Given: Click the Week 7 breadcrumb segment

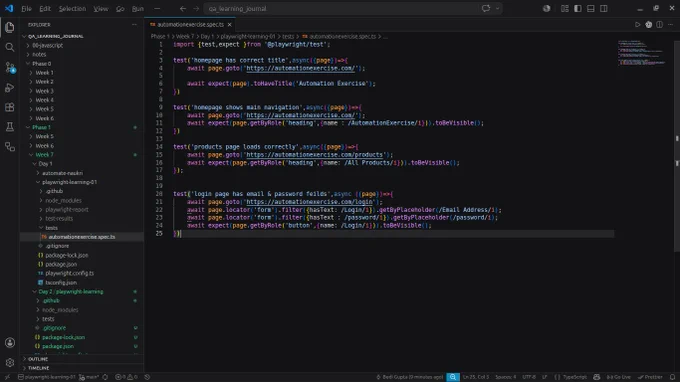Looking at the screenshot, I should point(185,36).
